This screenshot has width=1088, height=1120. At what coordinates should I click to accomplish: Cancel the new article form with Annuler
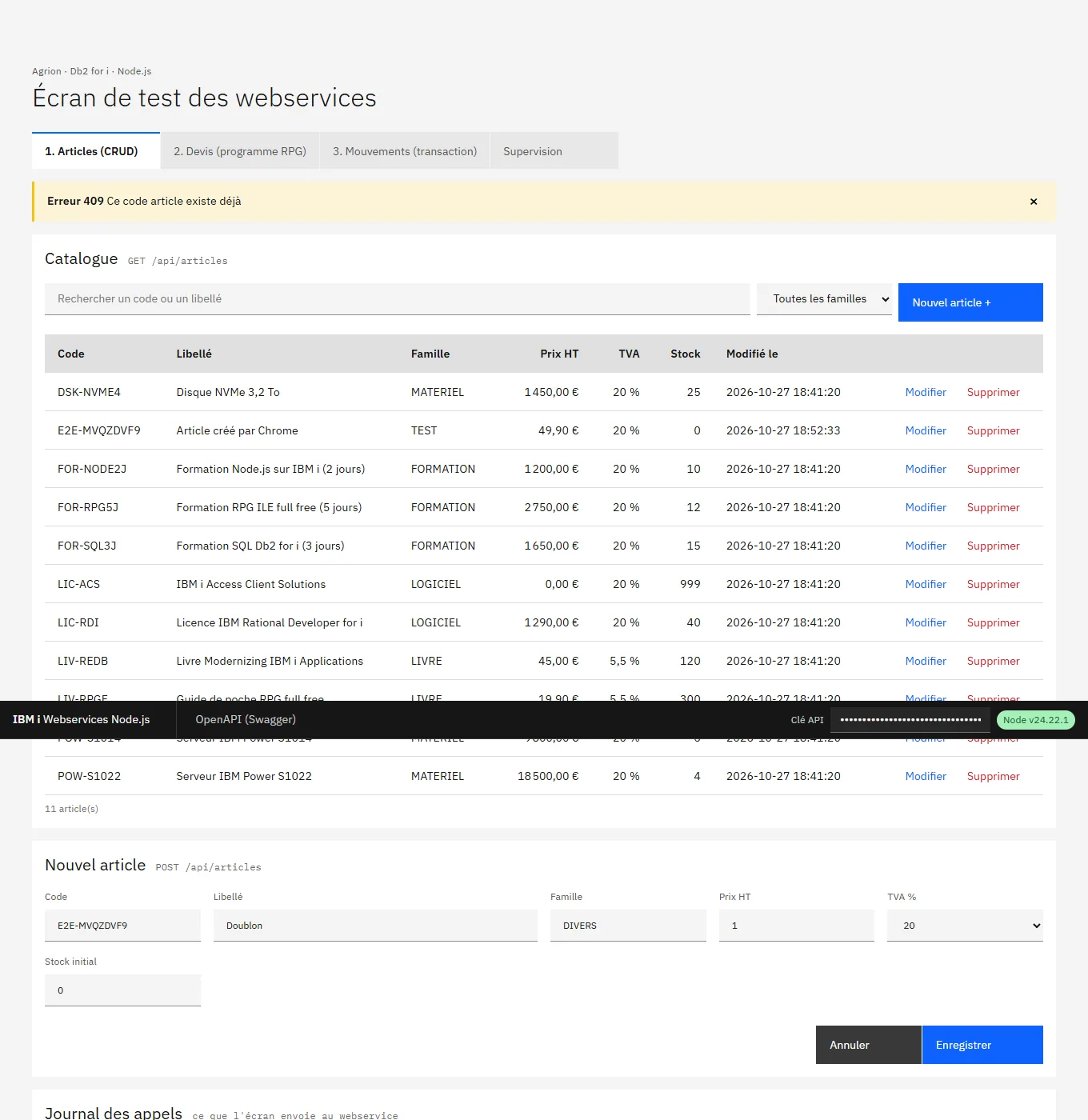[x=869, y=1045]
